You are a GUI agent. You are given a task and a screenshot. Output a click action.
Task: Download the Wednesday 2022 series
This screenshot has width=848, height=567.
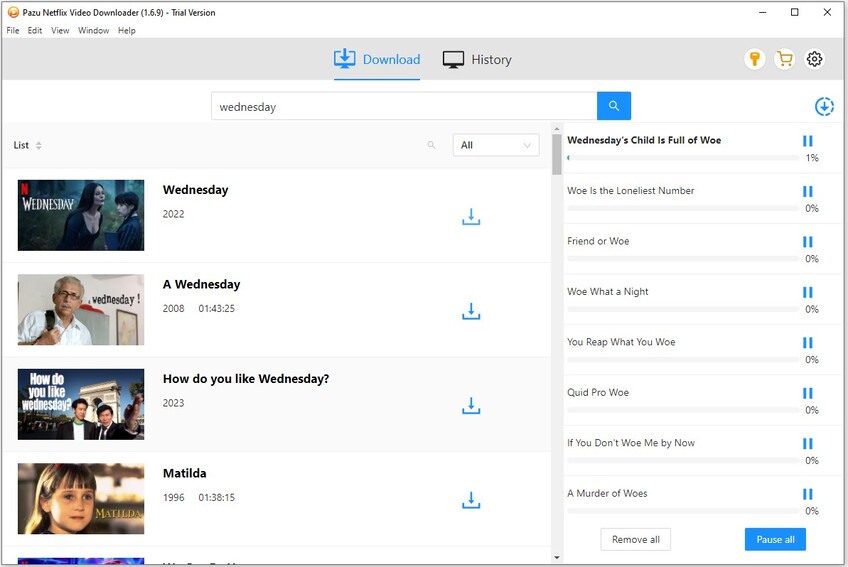click(x=471, y=217)
